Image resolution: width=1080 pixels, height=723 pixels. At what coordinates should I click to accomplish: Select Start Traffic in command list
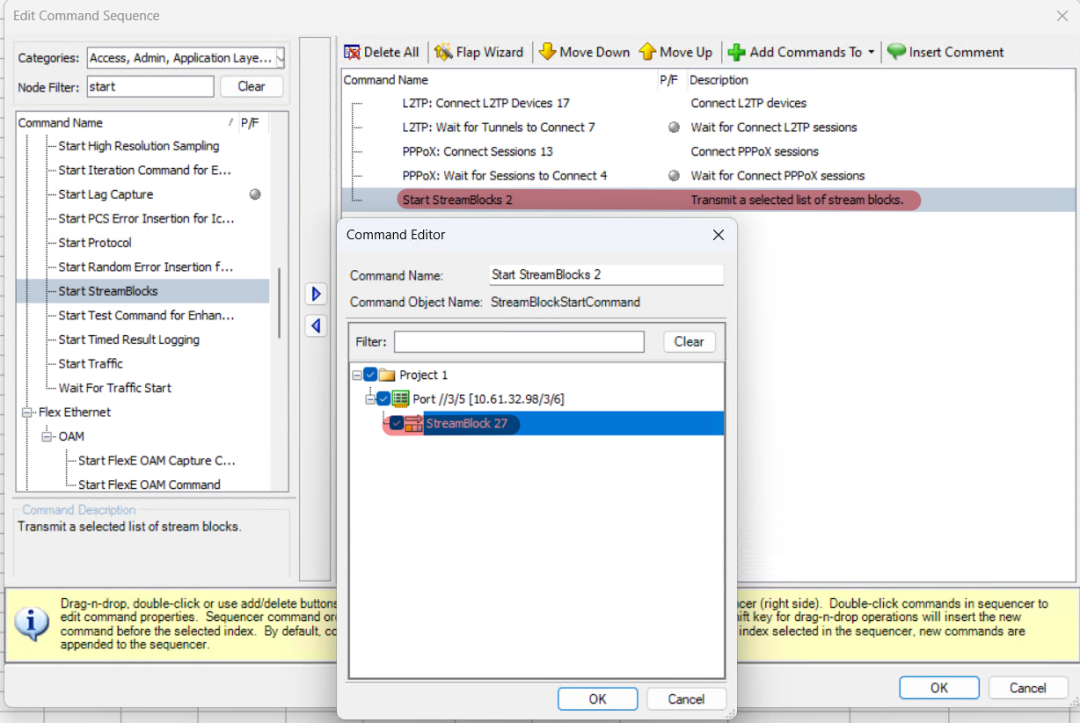pos(91,364)
